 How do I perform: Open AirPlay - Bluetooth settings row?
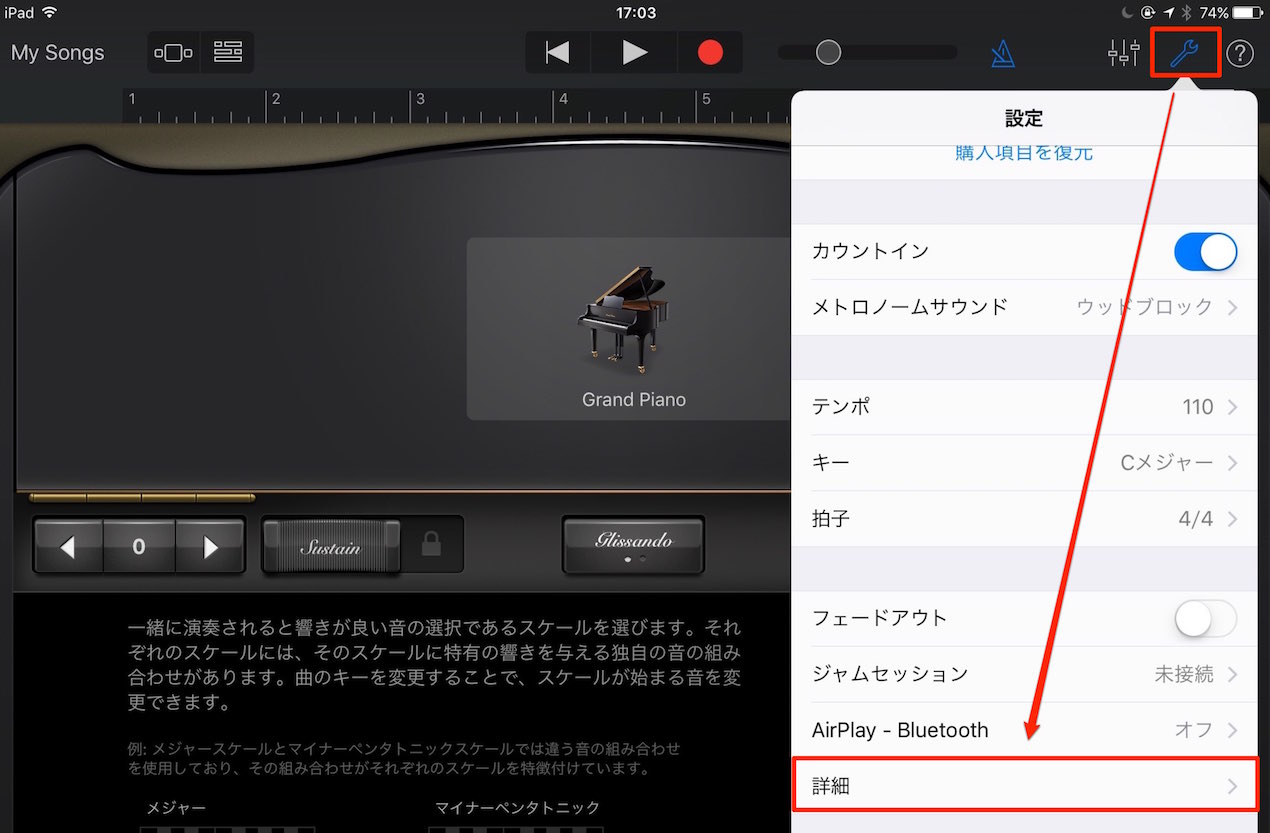[x=1024, y=730]
